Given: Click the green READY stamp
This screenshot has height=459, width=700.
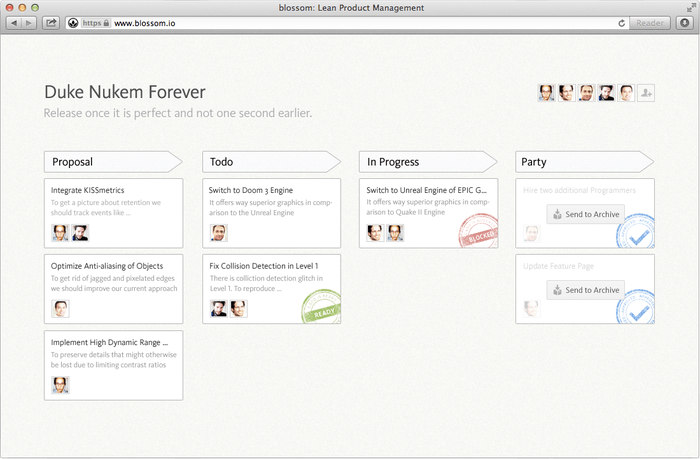Looking at the screenshot, I should click(321, 305).
